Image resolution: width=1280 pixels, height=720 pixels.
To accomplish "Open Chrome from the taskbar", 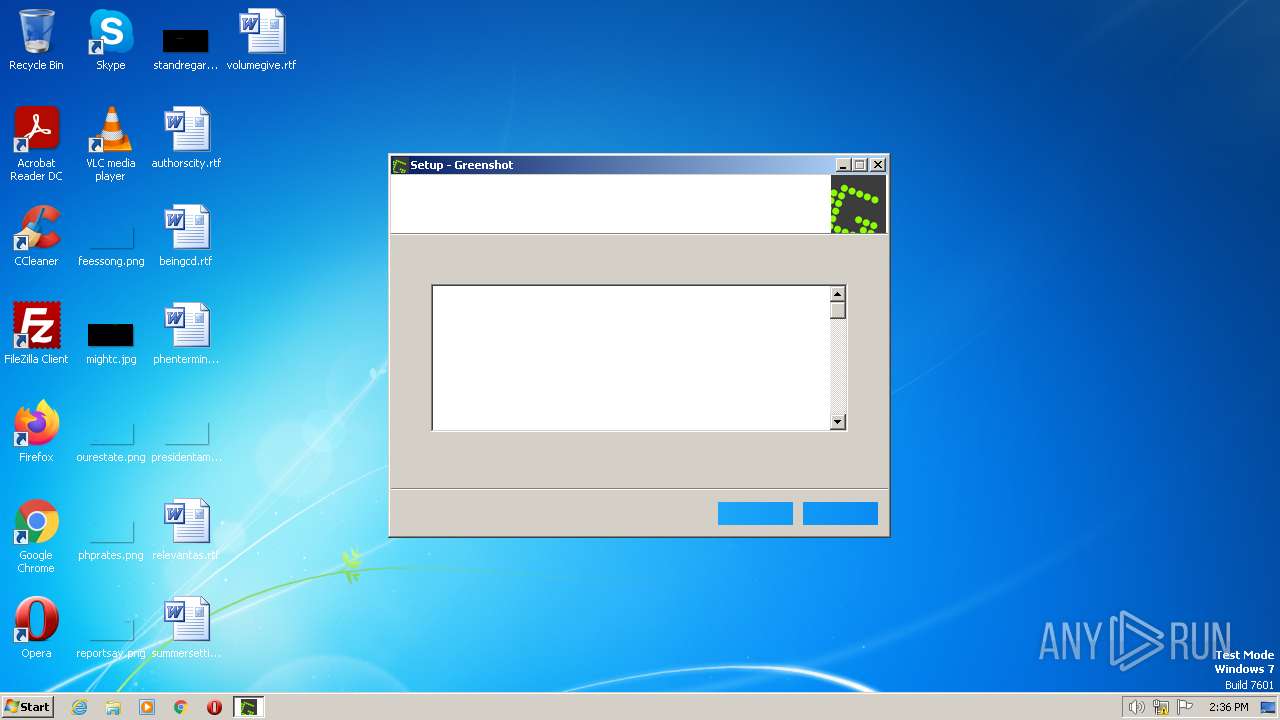I will [x=181, y=707].
